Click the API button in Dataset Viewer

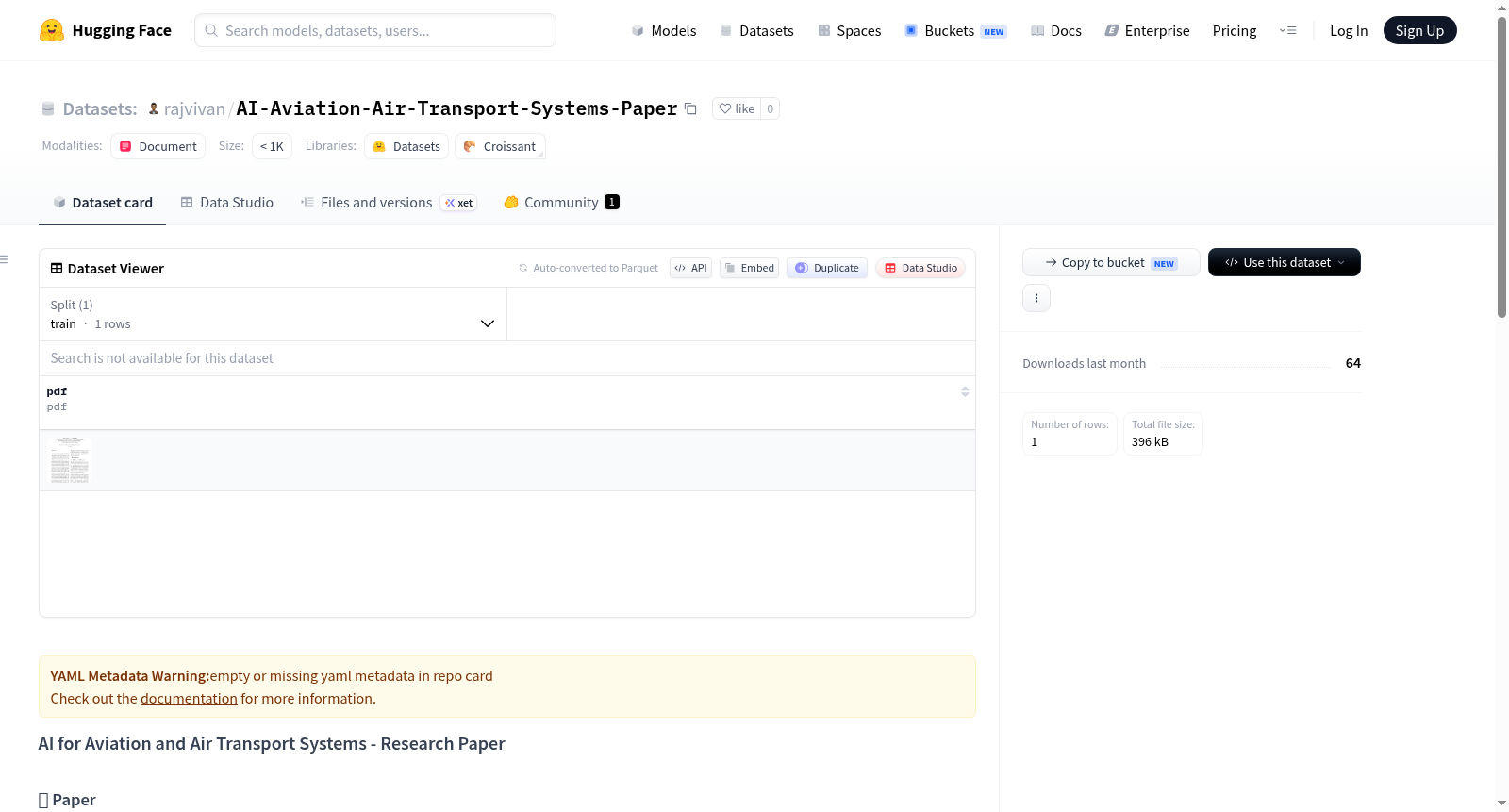[690, 268]
